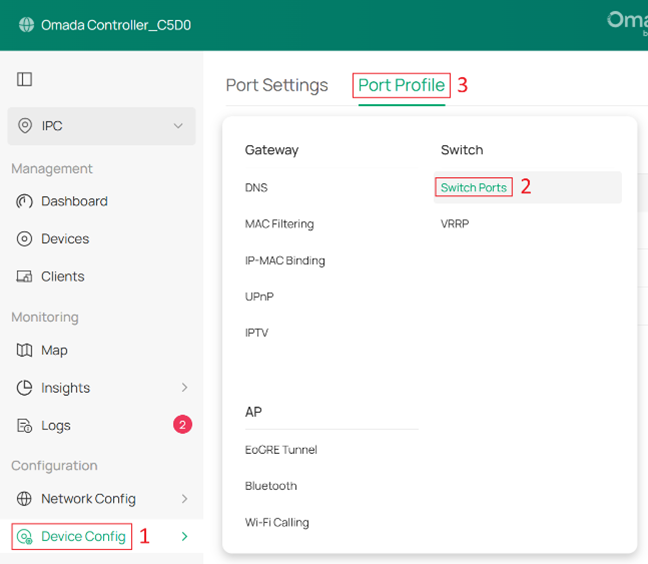Screen dimensions: 648x564
Task: Click the Omada Controller_C5D0 title
Action: pos(116,25)
